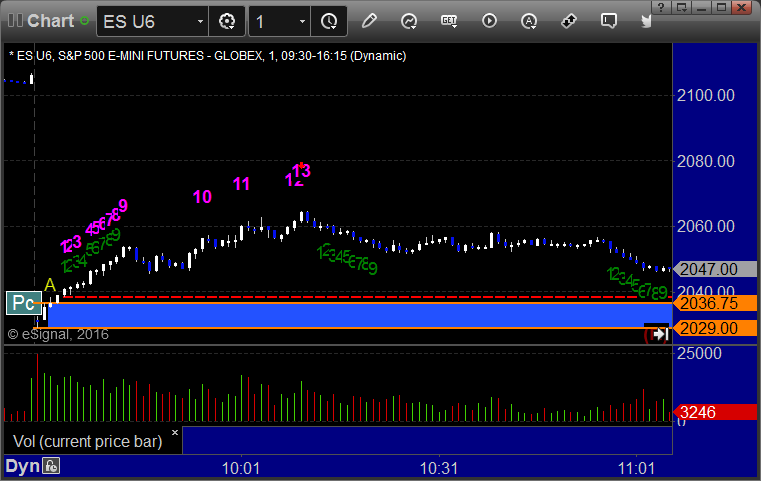Click the magenta 11 countdown marker
Image resolution: width=761 pixels, height=481 pixels.
point(241,184)
